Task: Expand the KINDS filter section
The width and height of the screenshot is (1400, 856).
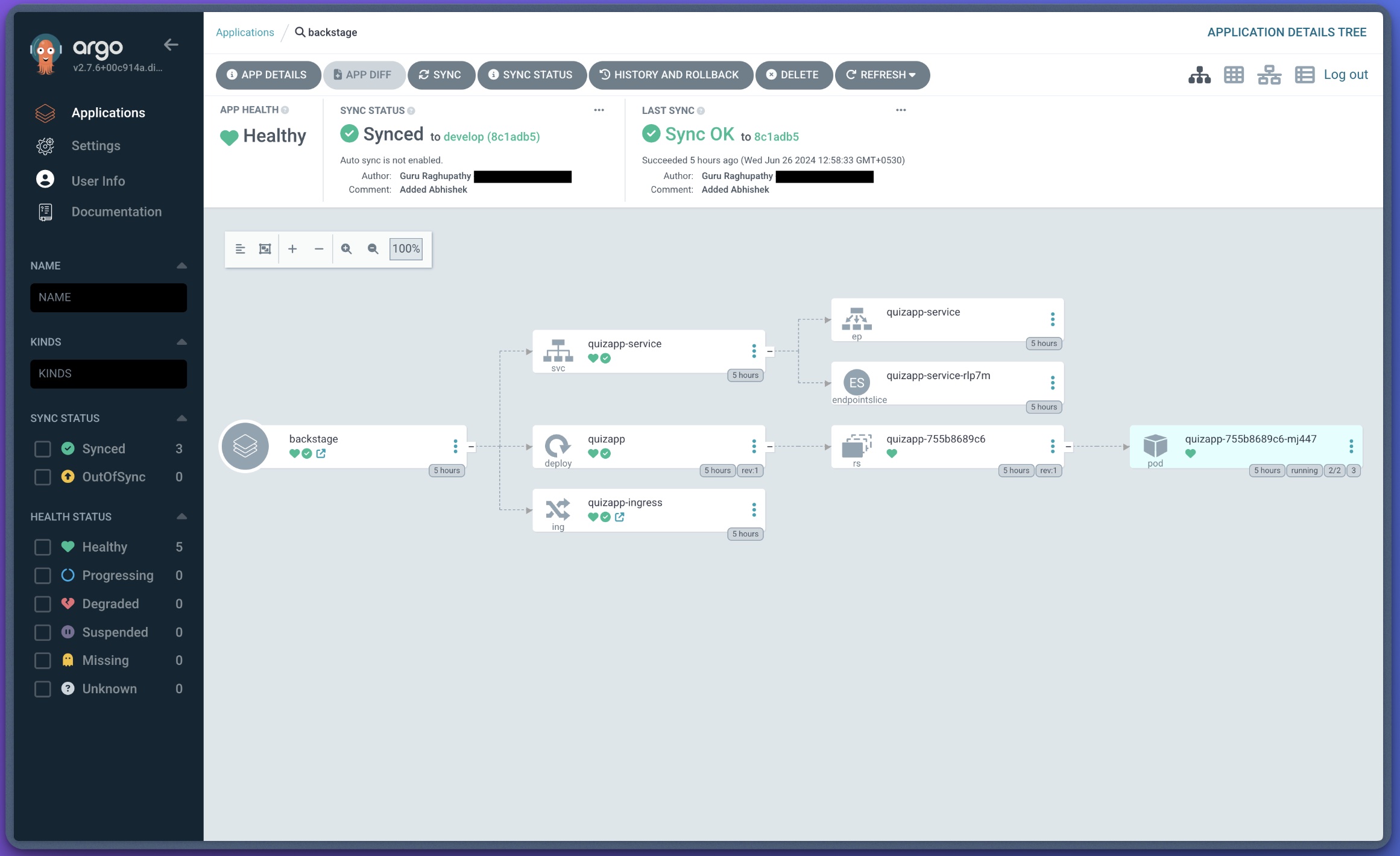Action: point(181,341)
